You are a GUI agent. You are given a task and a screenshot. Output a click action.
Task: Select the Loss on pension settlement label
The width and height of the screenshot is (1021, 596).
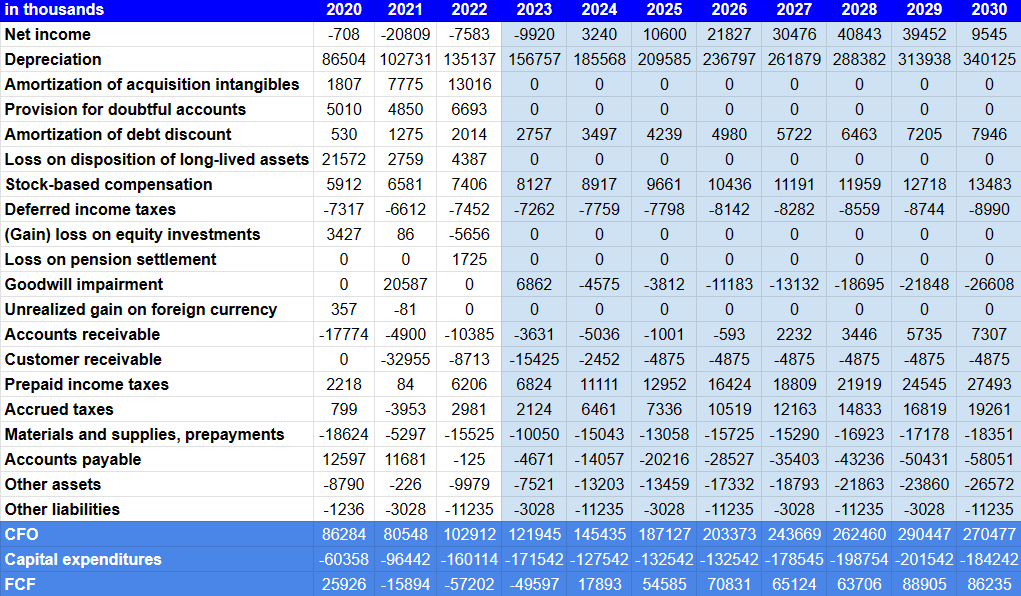(86, 259)
